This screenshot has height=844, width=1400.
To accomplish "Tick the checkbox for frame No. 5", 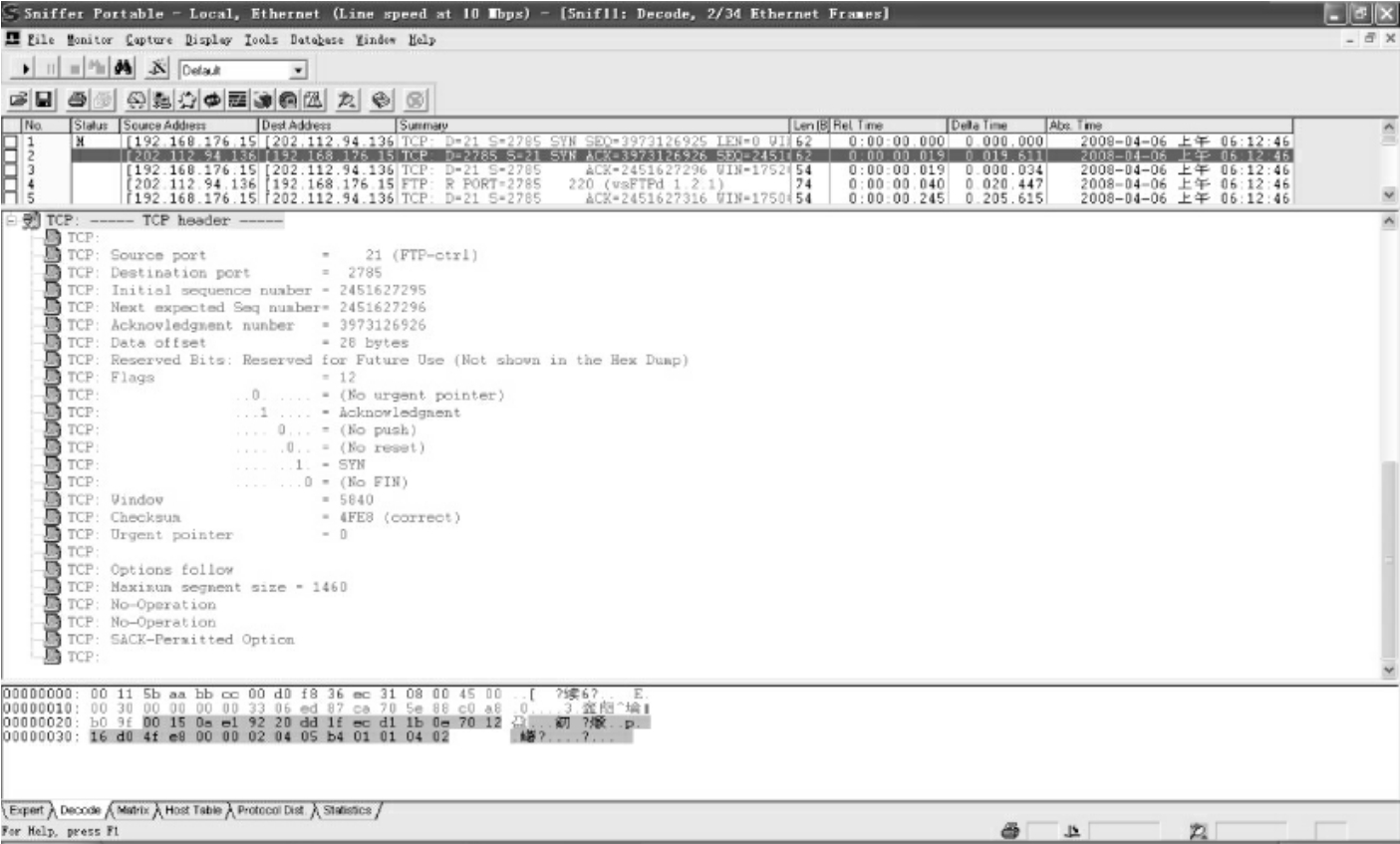I will pos(10,197).
